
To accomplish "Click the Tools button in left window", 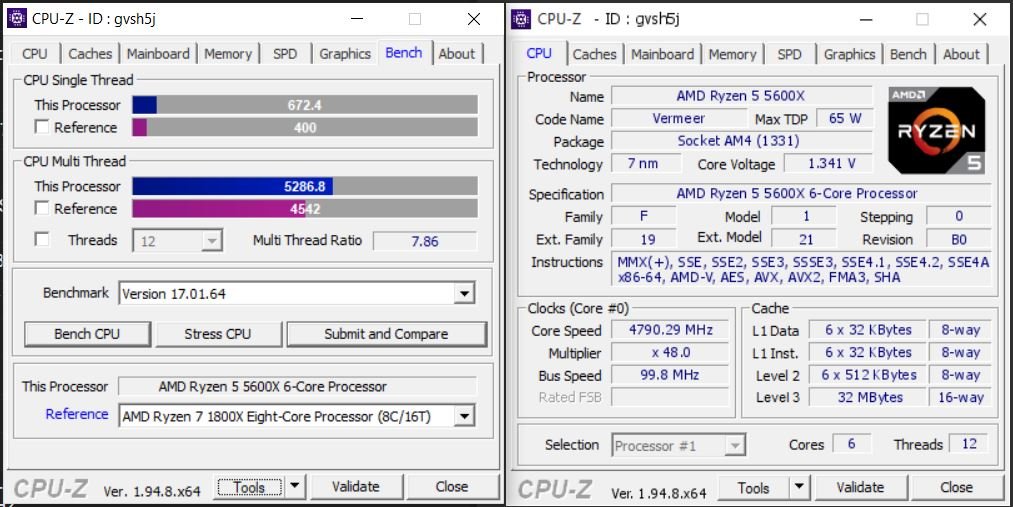I will (249, 486).
